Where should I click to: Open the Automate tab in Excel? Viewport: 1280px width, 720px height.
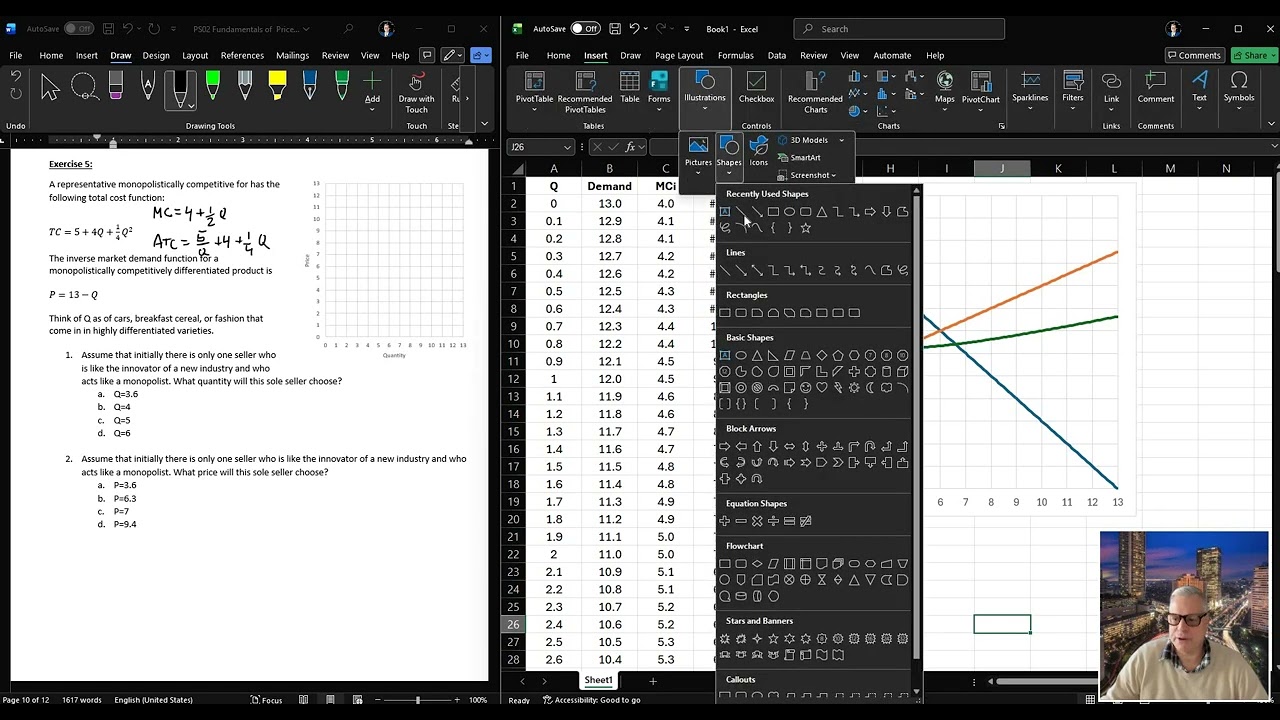pyautogui.click(x=892, y=55)
